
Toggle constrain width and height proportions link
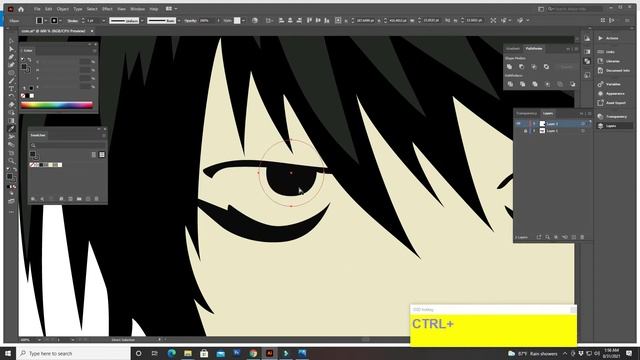tap(448, 20)
